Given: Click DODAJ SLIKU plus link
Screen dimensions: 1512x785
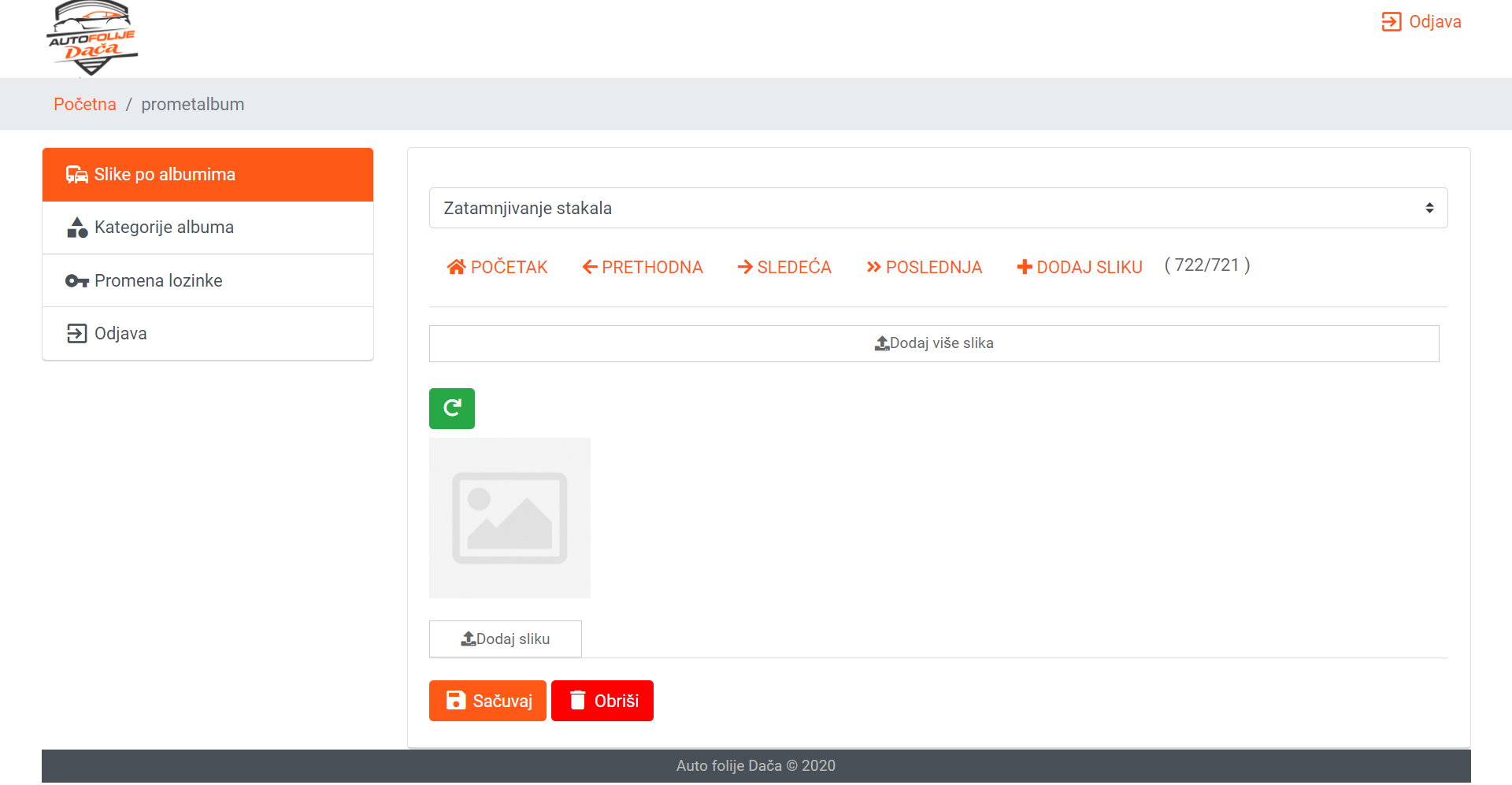Looking at the screenshot, I should coord(1080,268).
